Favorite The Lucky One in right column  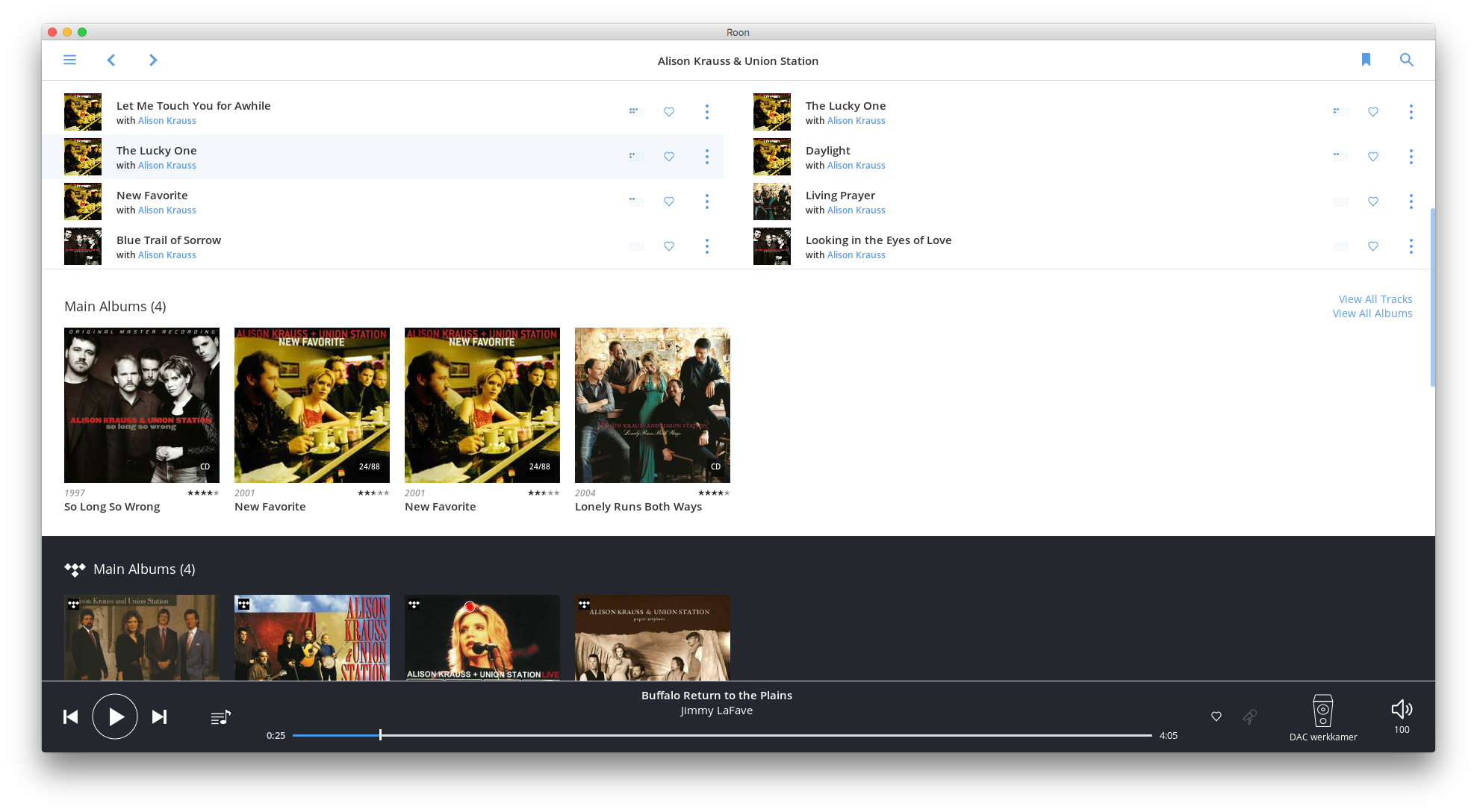pos(1373,112)
